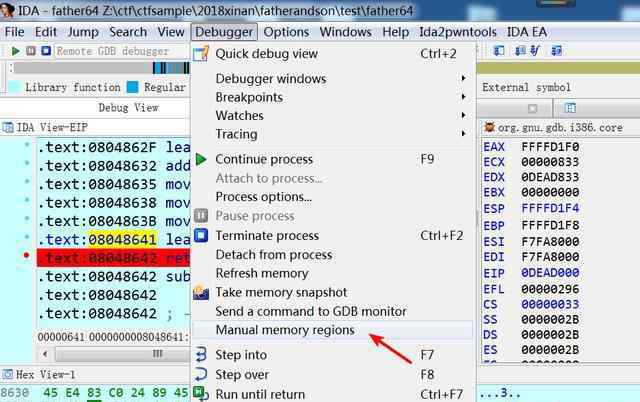Click the Take memory snapshot camera icon
Image resolution: width=640 pixels, height=402 pixels.
coord(201,292)
